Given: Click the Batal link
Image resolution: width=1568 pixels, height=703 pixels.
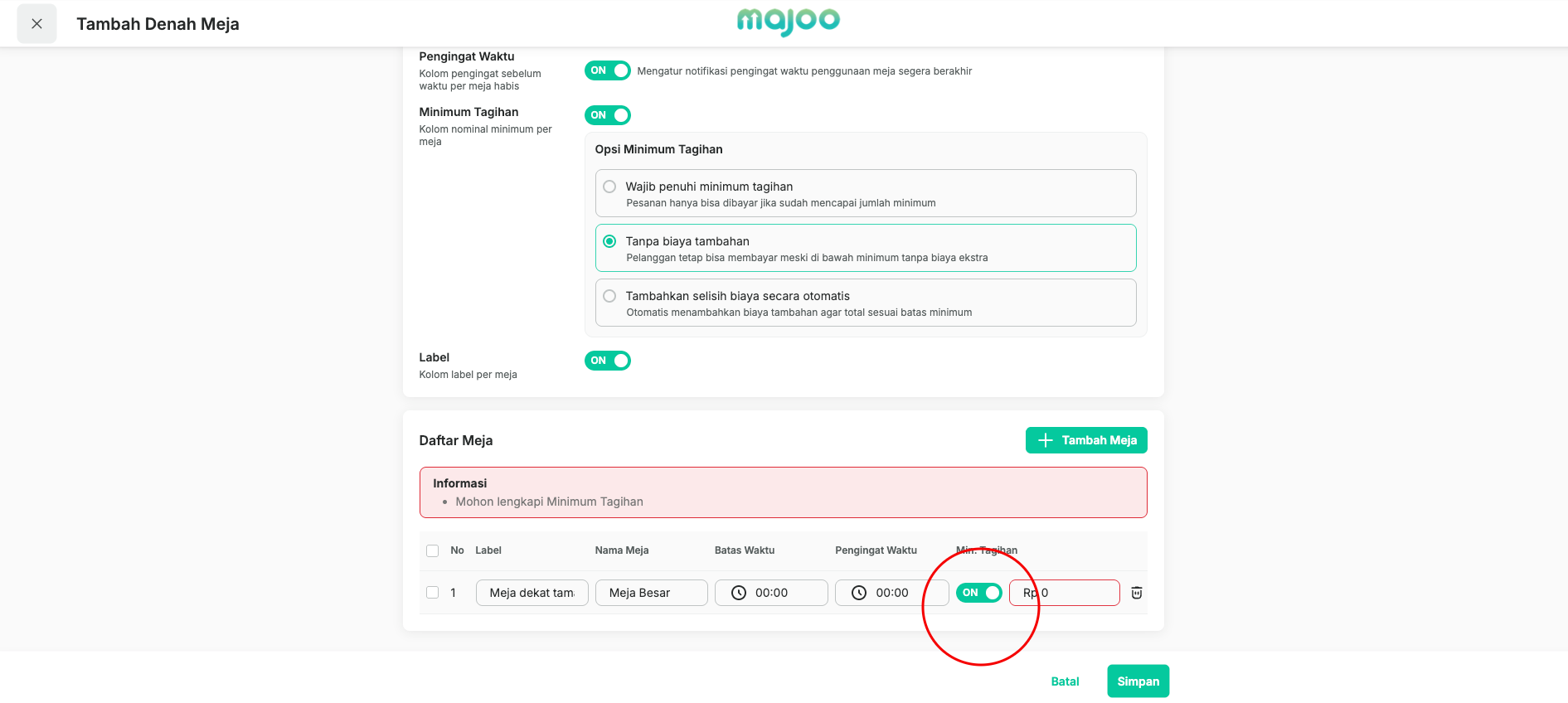Looking at the screenshot, I should (x=1065, y=681).
